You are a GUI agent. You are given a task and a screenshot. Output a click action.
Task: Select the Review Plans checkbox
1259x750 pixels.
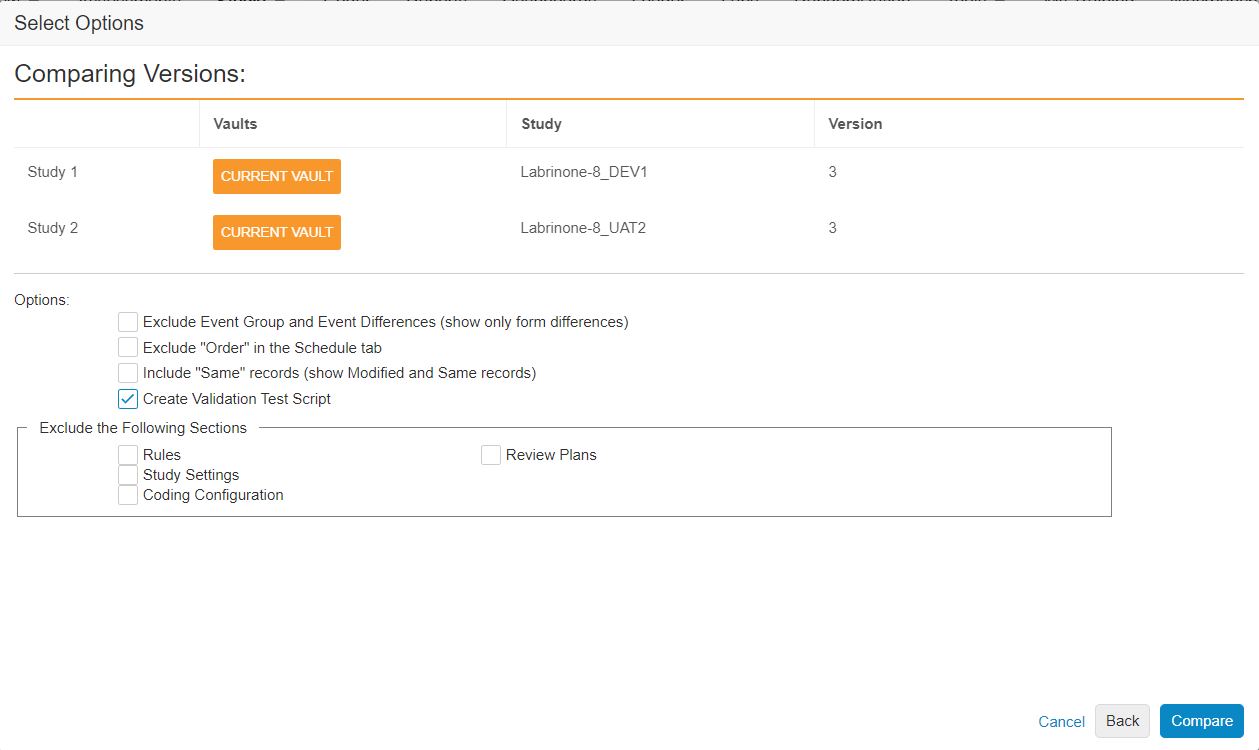point(491,455)
